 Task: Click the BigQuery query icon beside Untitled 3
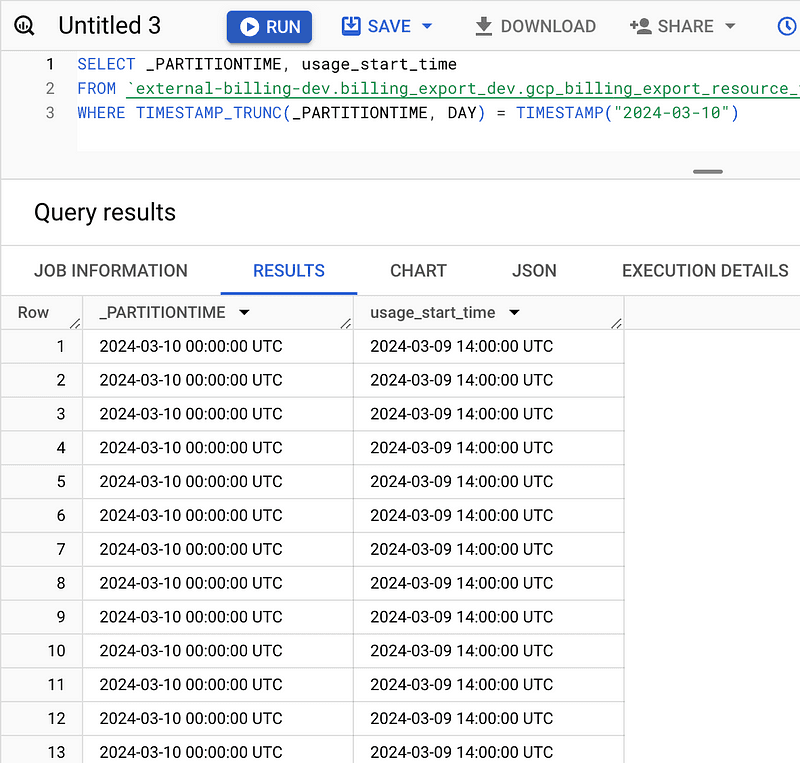click(24, 26)
